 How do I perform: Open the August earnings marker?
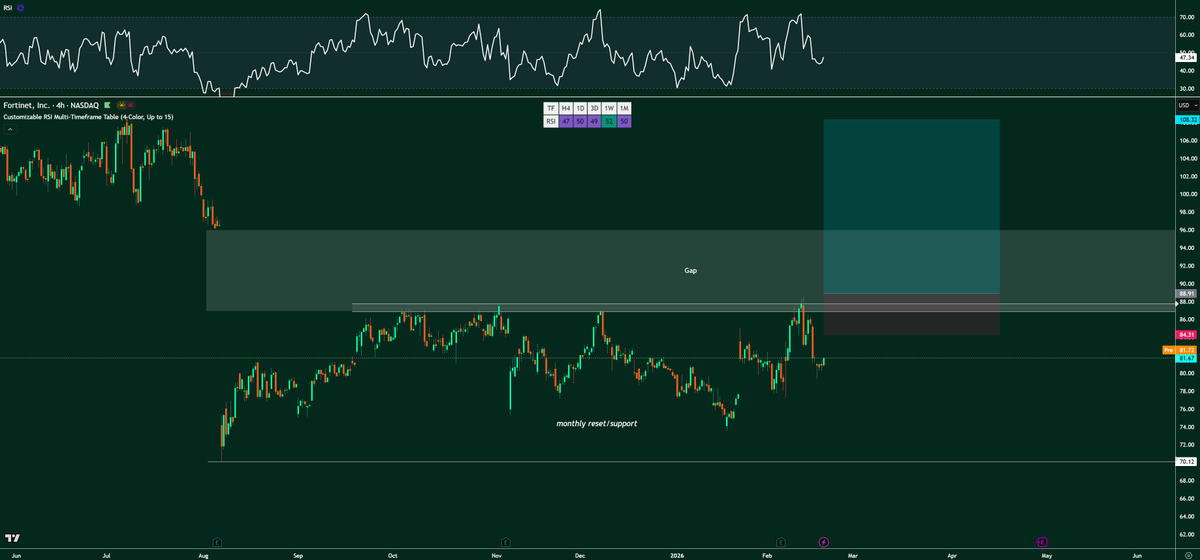point(217,541)
